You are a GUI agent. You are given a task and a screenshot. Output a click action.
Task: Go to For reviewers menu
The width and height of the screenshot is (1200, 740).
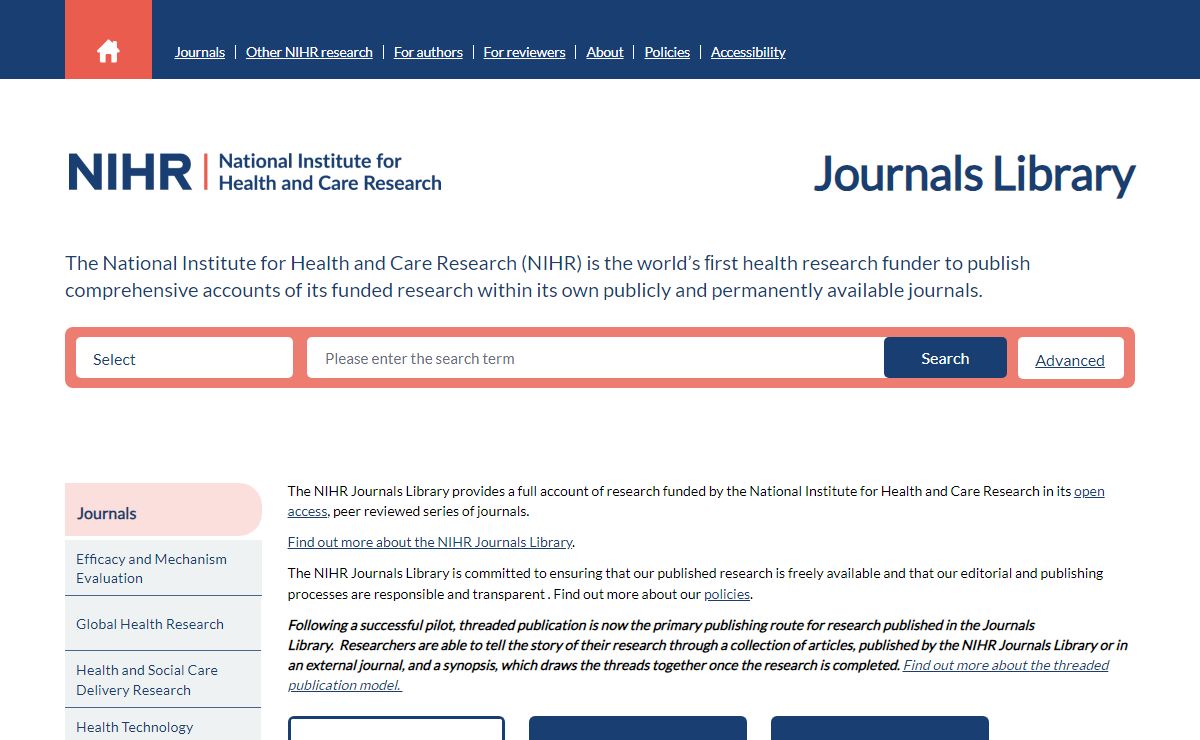click(x=524, y=52)
